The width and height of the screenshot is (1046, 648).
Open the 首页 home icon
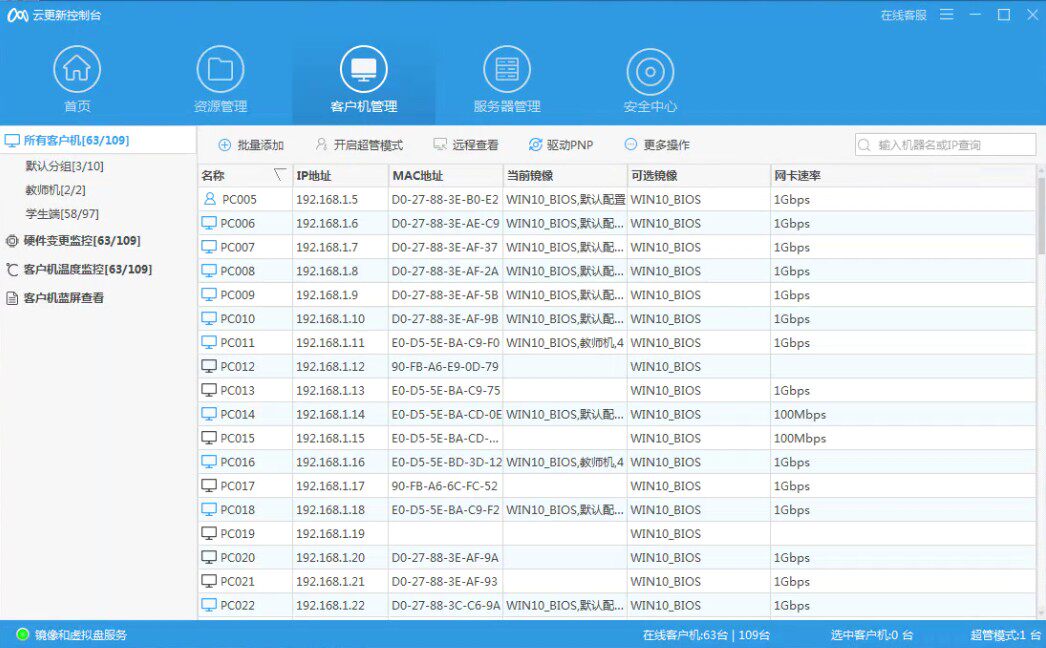(x=77, y=69)
